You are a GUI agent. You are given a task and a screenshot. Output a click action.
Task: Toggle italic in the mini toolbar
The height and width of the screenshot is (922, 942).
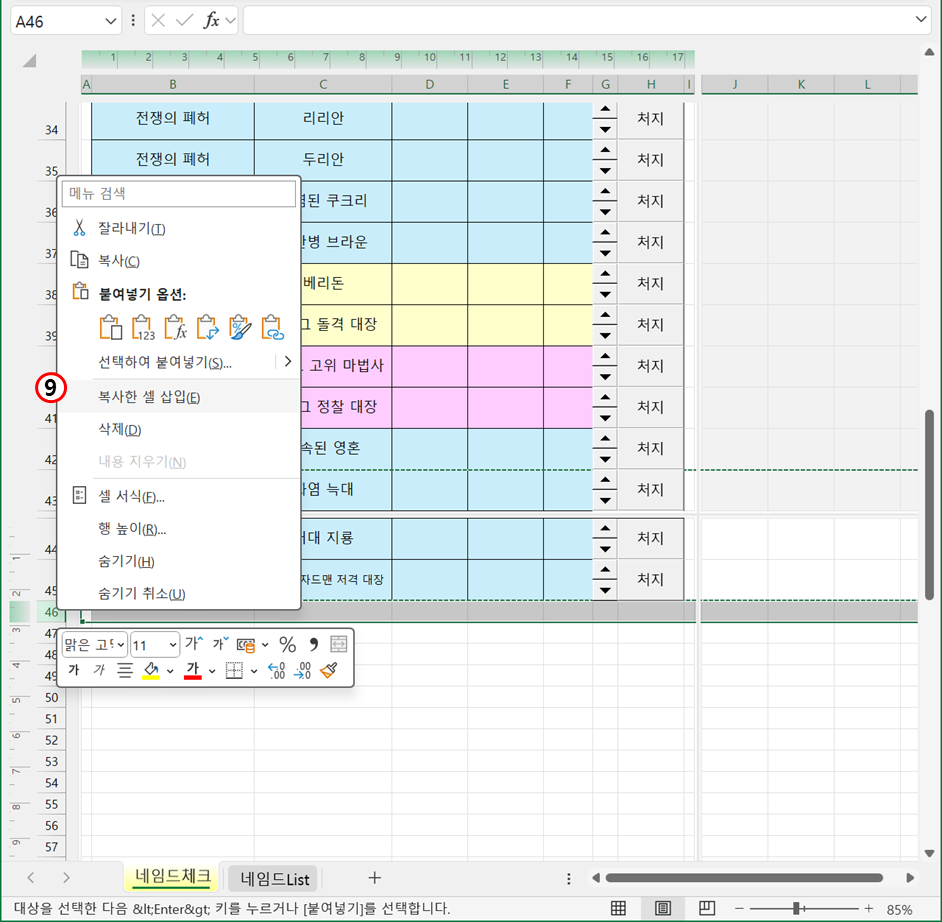(x=99, y=670)
